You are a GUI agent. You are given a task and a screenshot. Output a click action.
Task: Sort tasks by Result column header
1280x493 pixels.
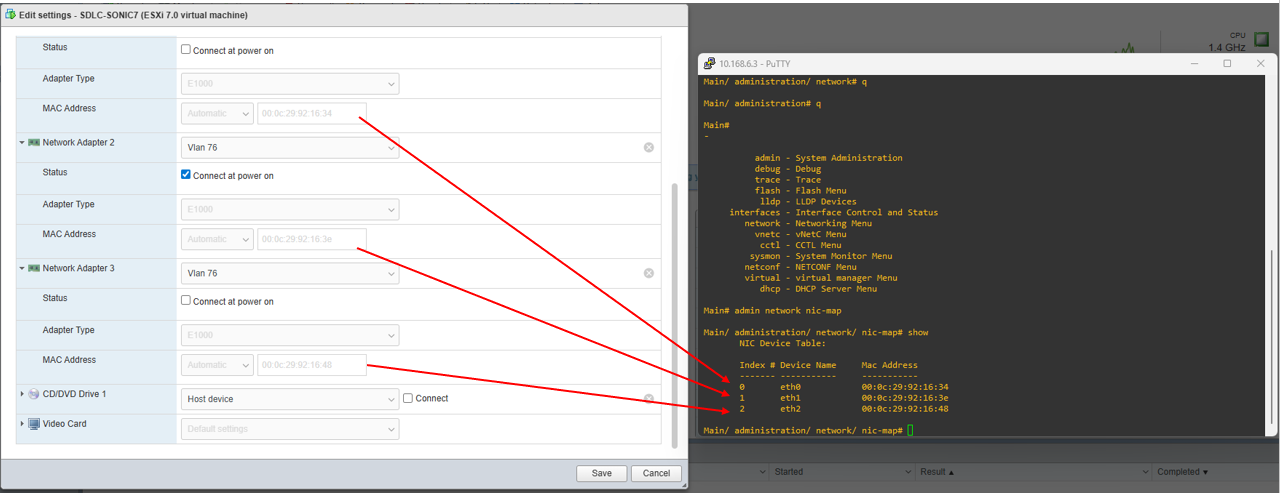pos(937,472)
